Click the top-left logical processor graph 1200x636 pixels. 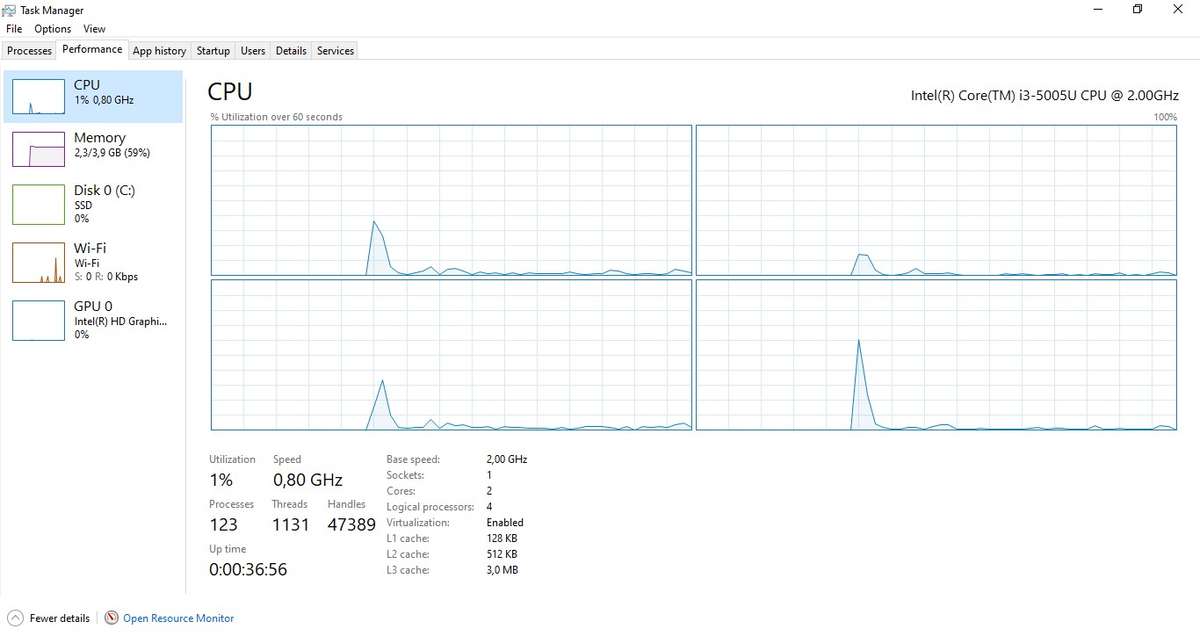click(x=451, y=200)
